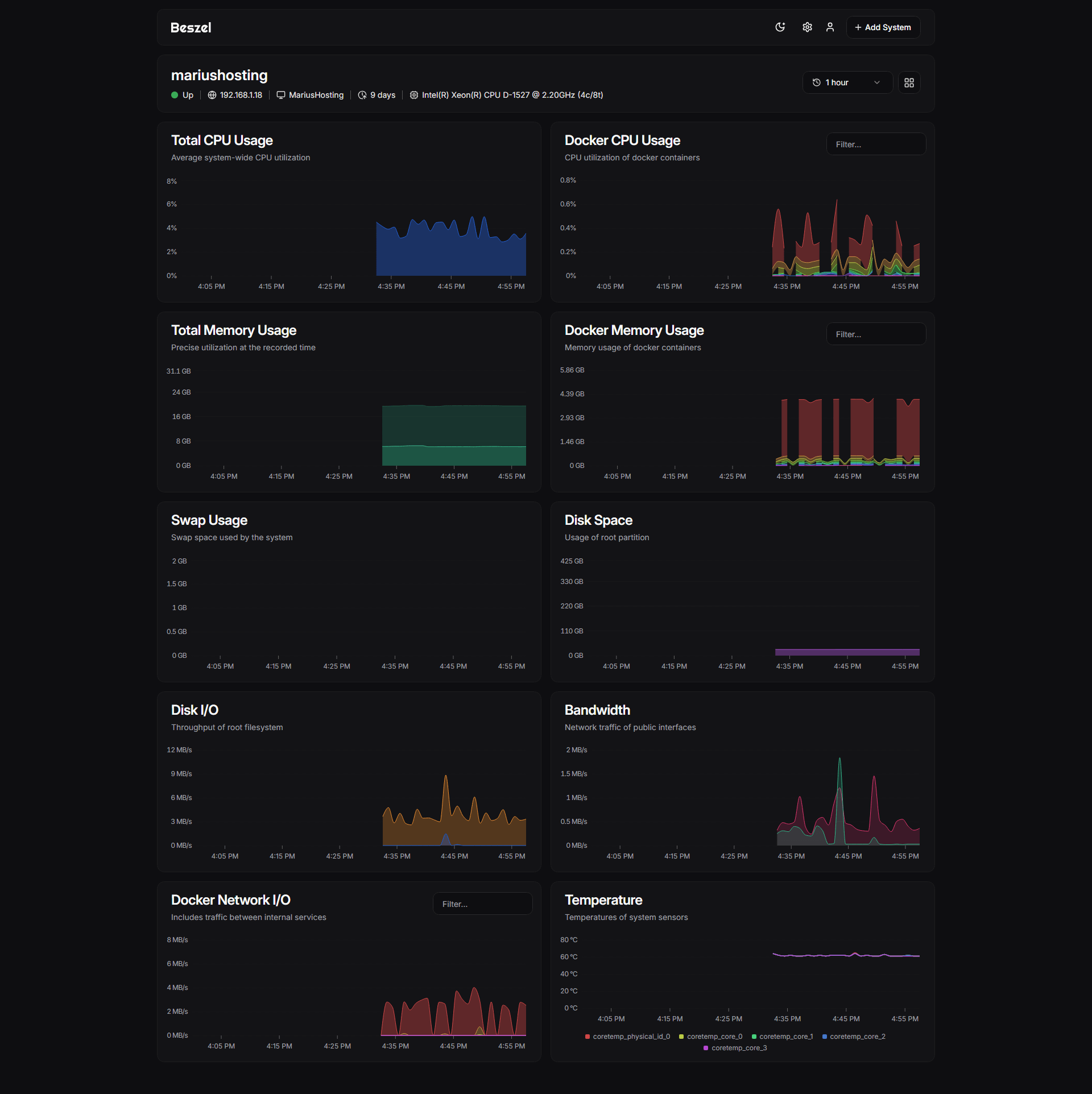Focus Docker Memory Usage filter field
This screenshot has height=1094, width=1092.
coord(876,334)
